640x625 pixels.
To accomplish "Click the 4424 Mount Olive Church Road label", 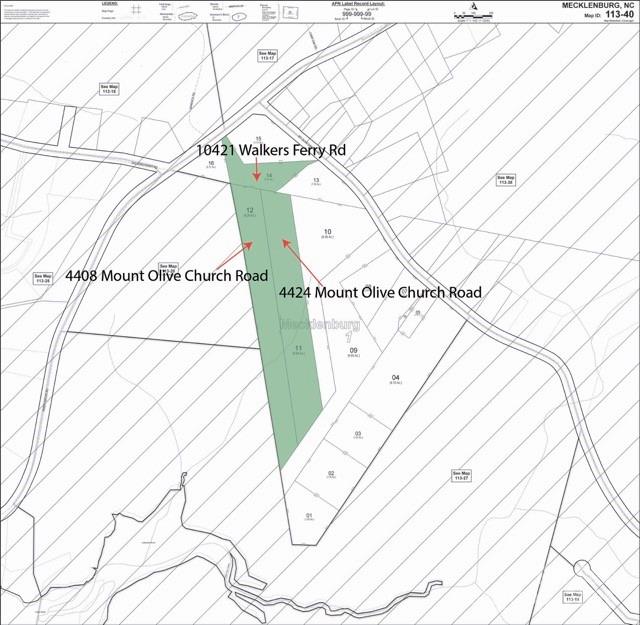I will click(x=379, y=292).
